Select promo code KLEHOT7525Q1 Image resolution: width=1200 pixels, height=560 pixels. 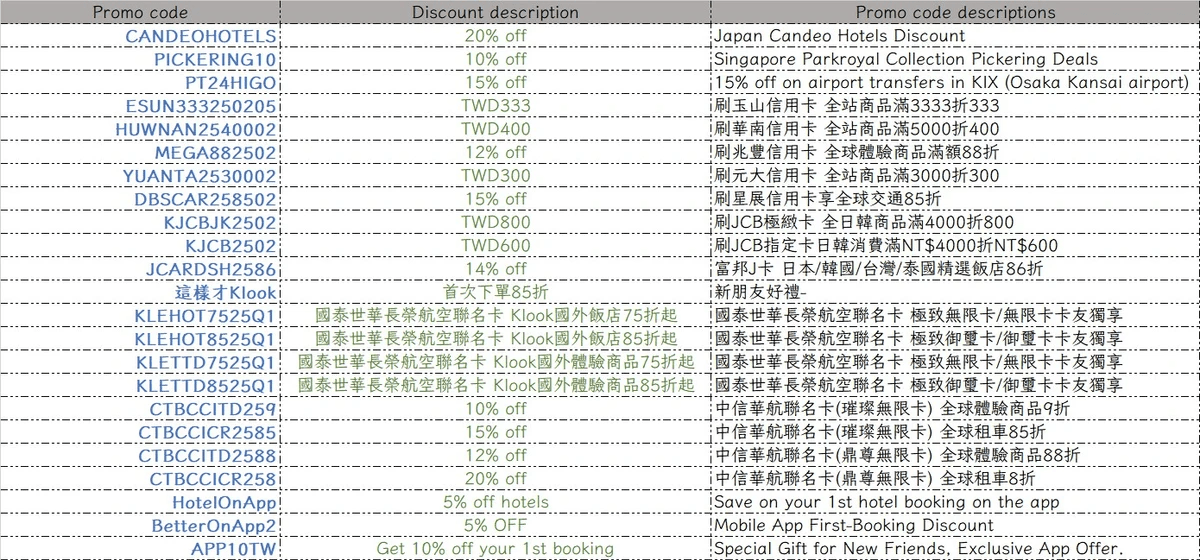point(205,316)
